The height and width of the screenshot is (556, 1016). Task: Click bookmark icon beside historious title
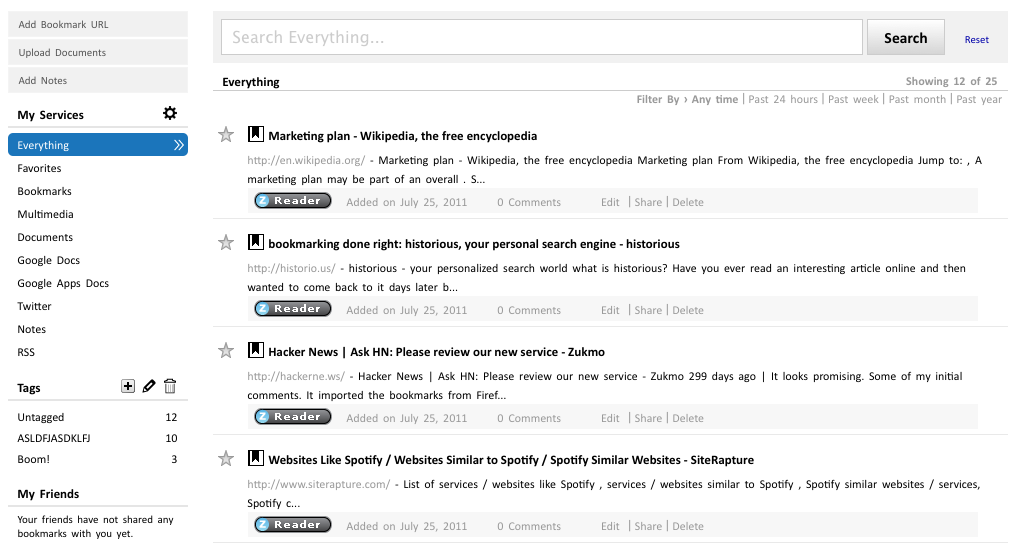[255, 242]
